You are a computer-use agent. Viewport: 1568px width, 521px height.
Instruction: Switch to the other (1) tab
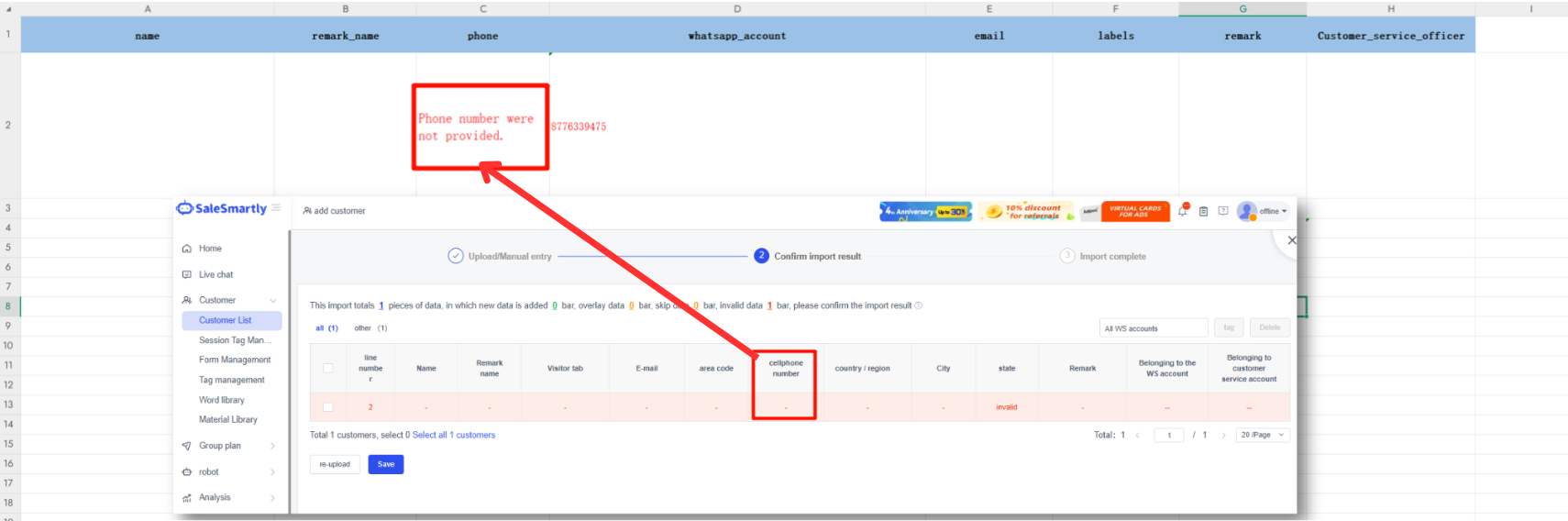click(x=370, y=328)
